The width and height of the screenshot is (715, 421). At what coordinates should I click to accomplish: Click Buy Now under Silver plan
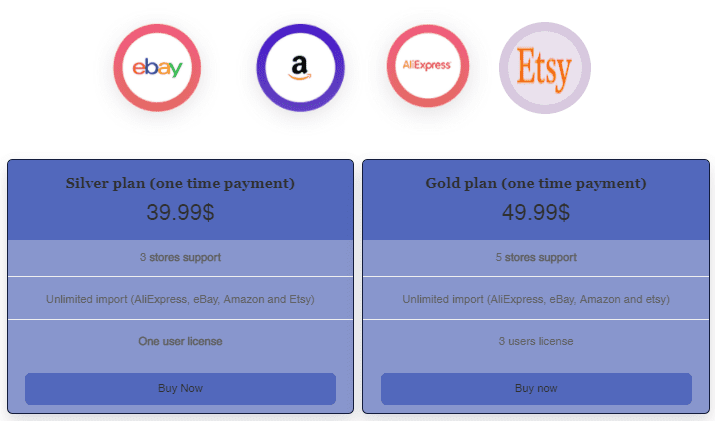(x=181, y=389)
